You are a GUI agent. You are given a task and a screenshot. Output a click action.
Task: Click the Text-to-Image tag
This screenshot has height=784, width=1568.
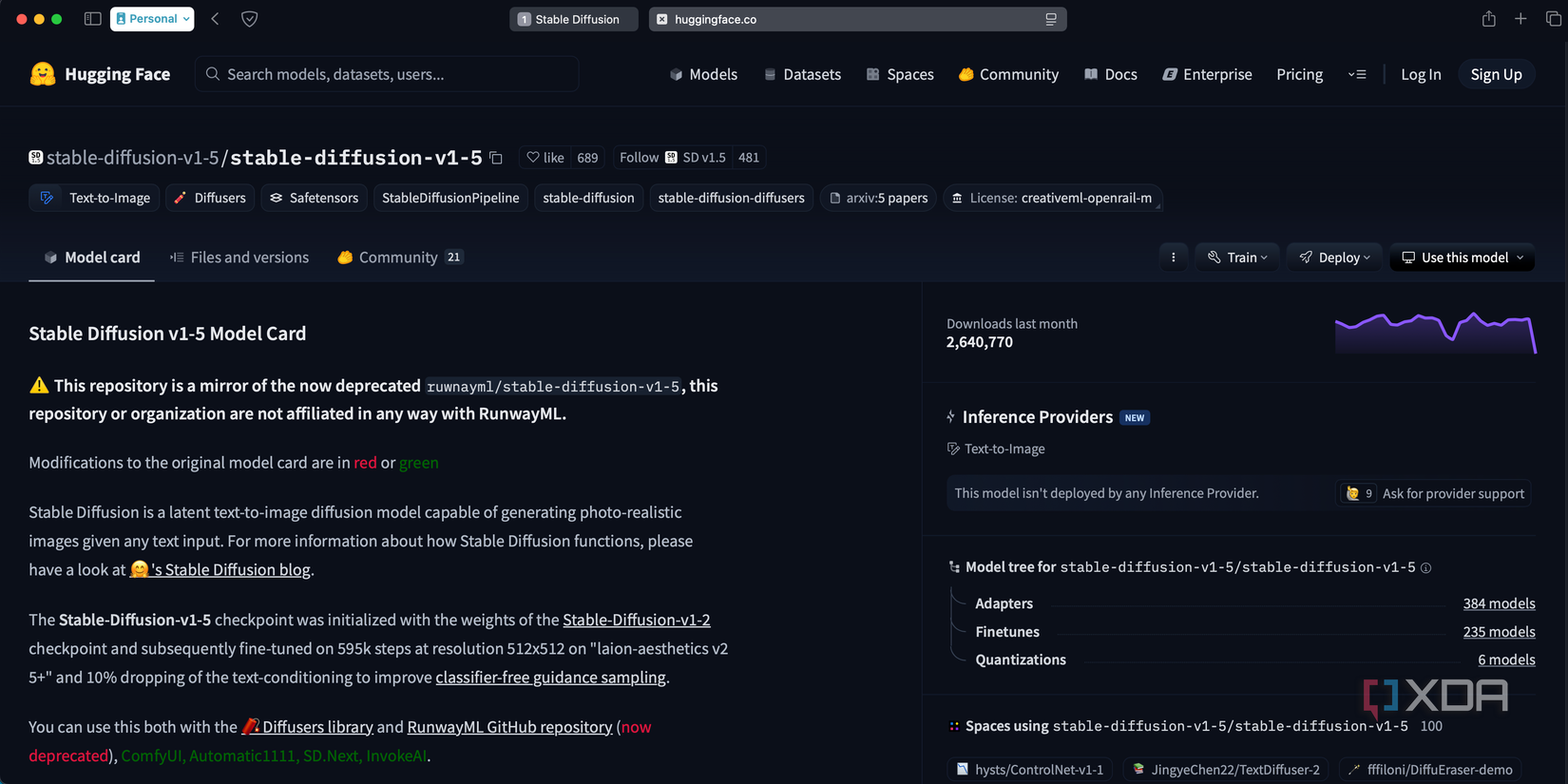(x=94, y=198)
